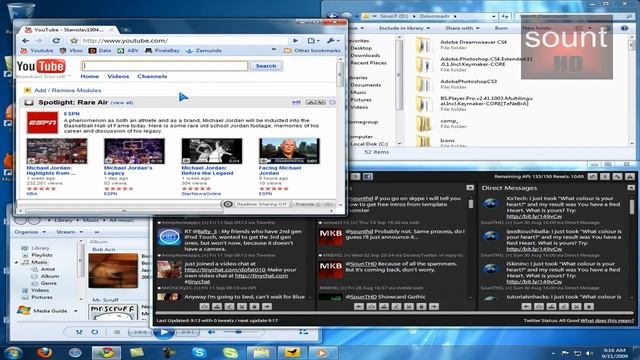Image resolution: width=640 pixels, height=360 pixels.
Task: Open Stream dropdown in Media Player
Action: point(69,232)
